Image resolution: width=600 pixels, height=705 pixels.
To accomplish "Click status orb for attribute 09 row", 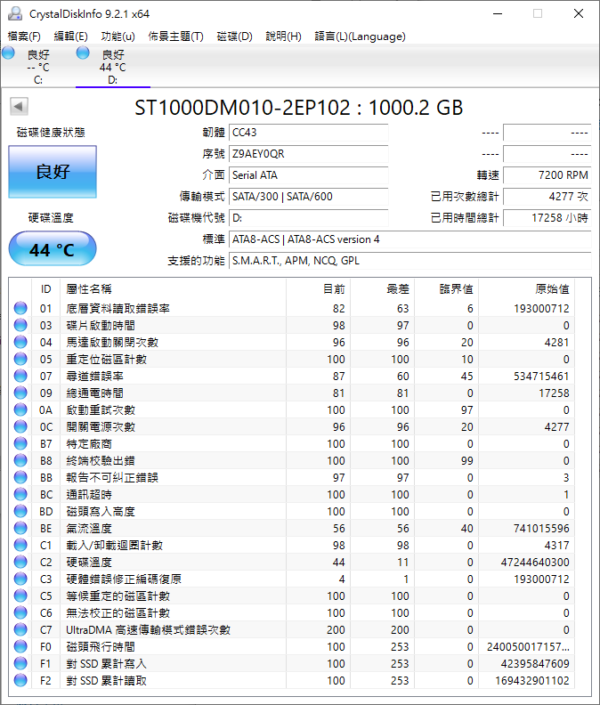I will click(x=20, y=393).
